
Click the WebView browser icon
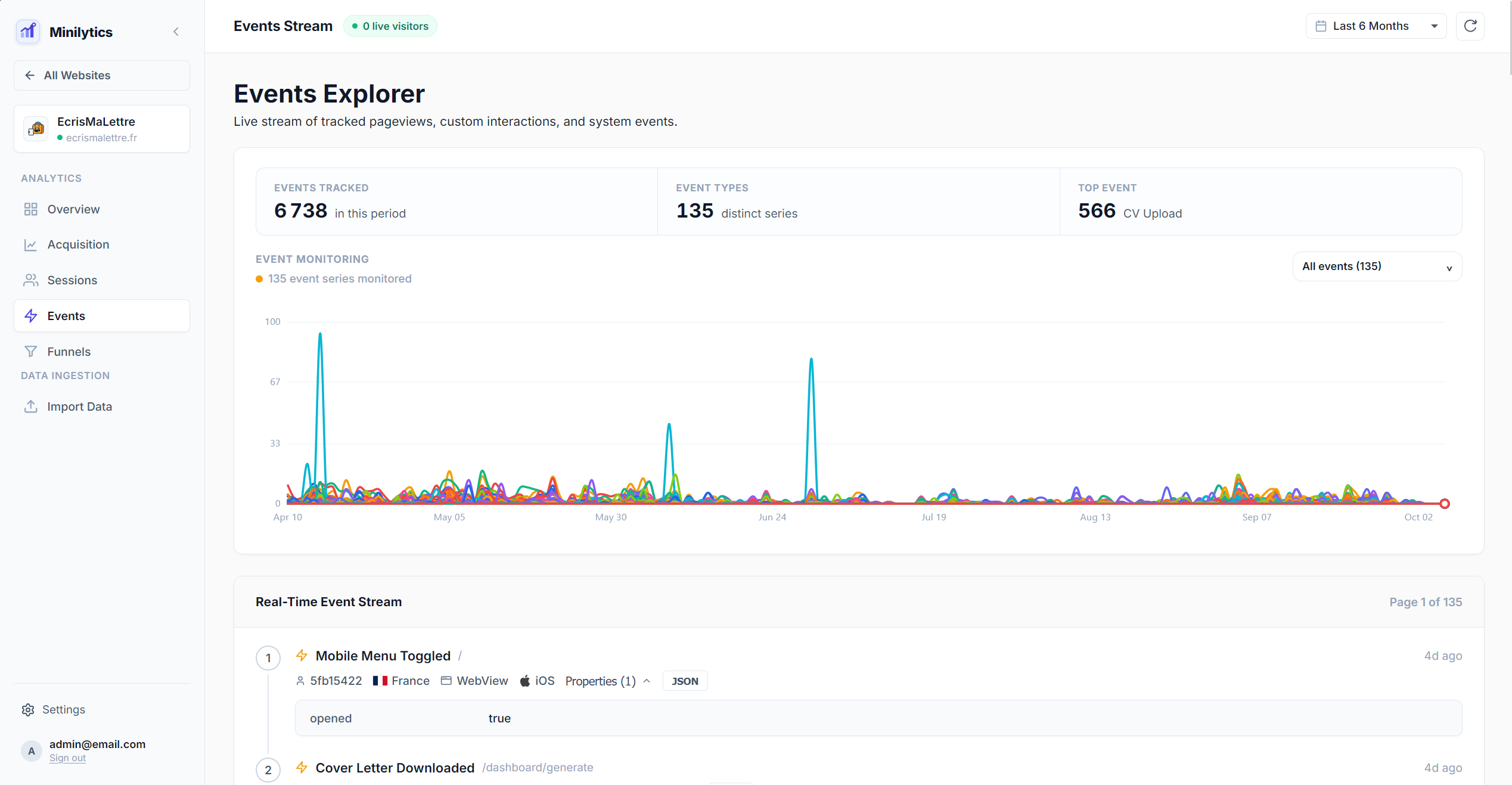446,681
